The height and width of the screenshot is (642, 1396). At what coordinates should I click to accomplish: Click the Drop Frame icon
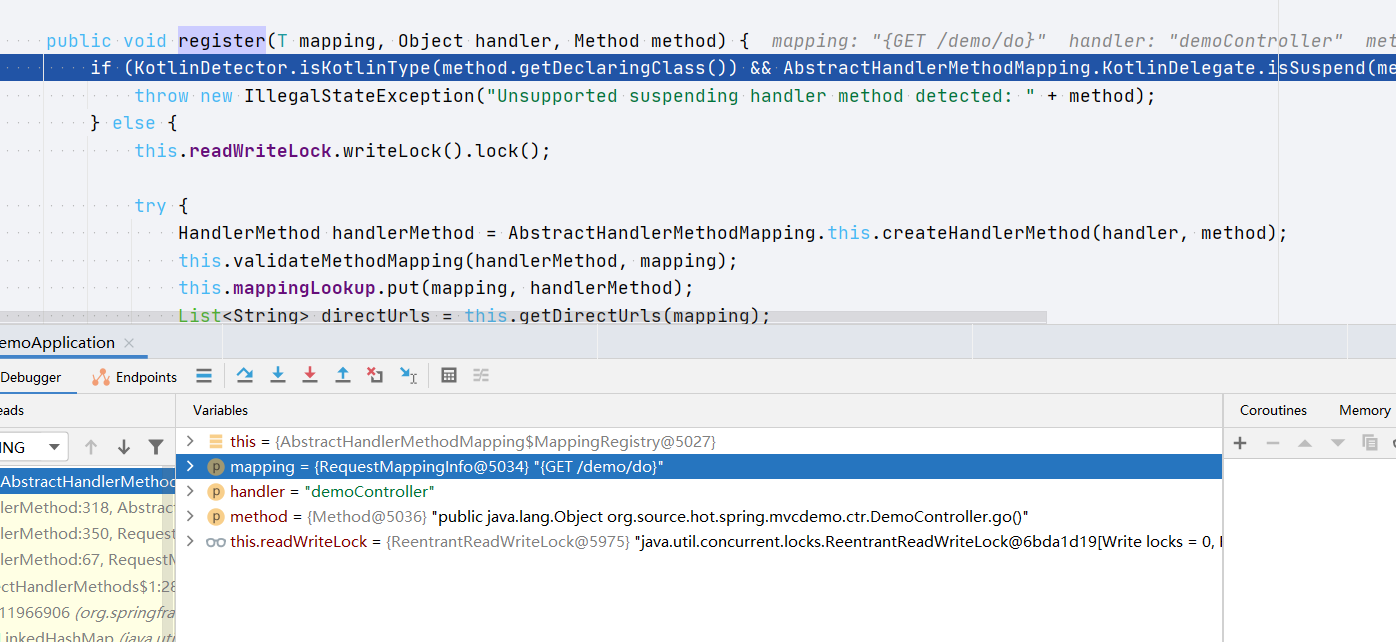click(375, 376)
